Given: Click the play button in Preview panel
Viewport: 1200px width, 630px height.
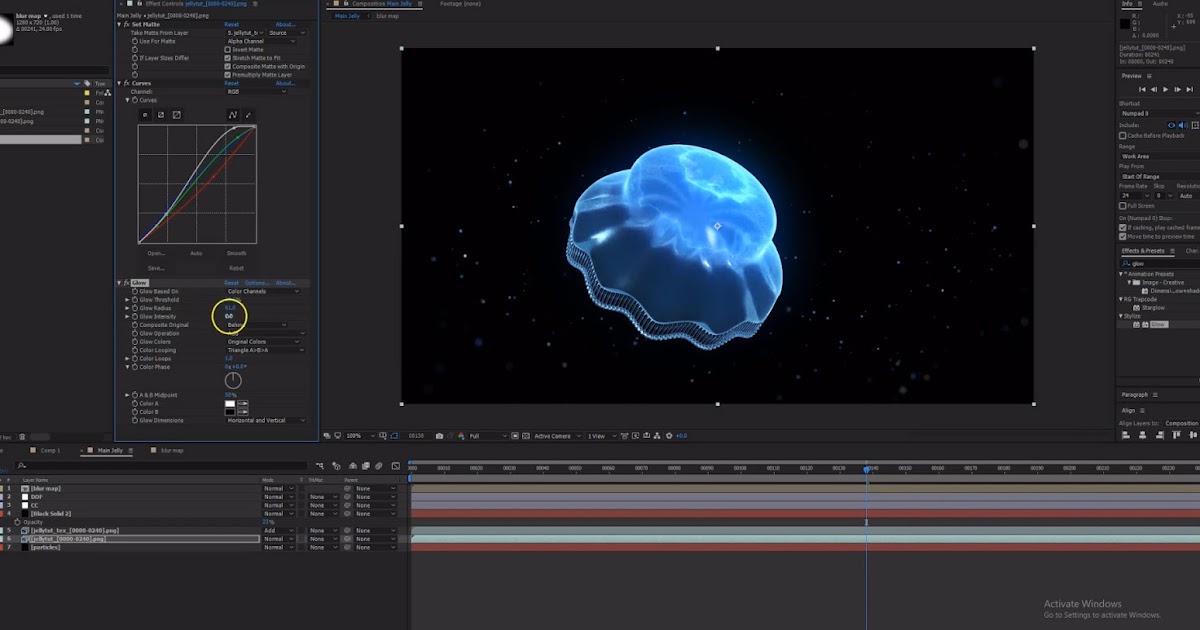Looking at the screenshot, I should coord(1165,89).
